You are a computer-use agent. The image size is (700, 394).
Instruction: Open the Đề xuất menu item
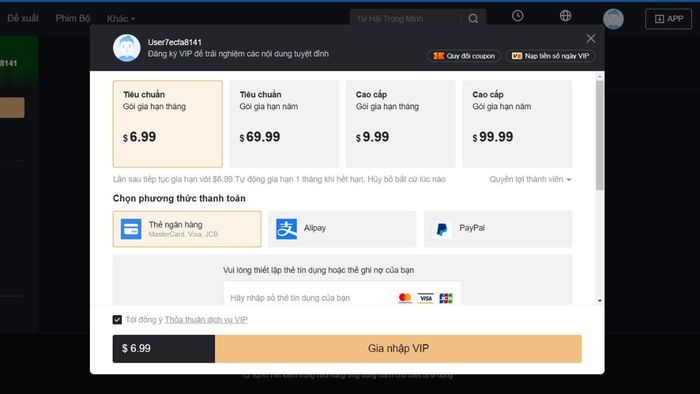click(x=23, y=18)
